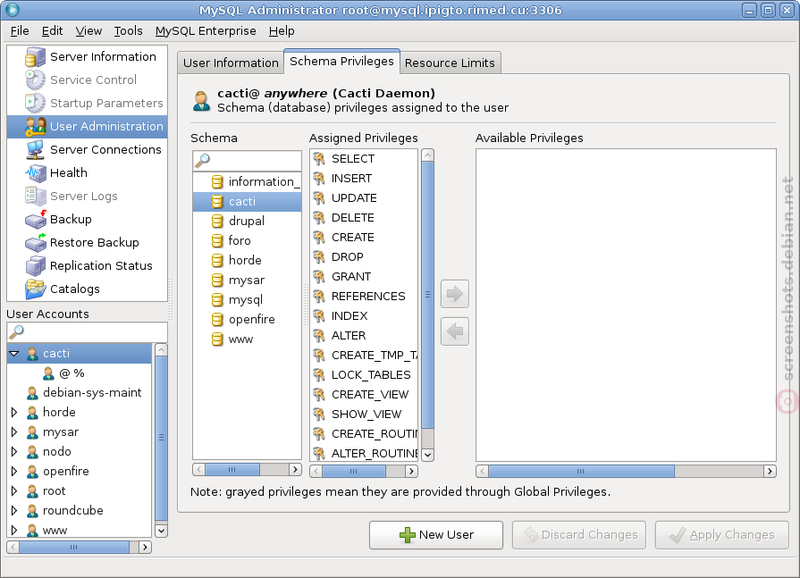Screen dimensions: 800x578
Task: Click the GRANT privilege key icon
Action: click(x=319, y=277)
